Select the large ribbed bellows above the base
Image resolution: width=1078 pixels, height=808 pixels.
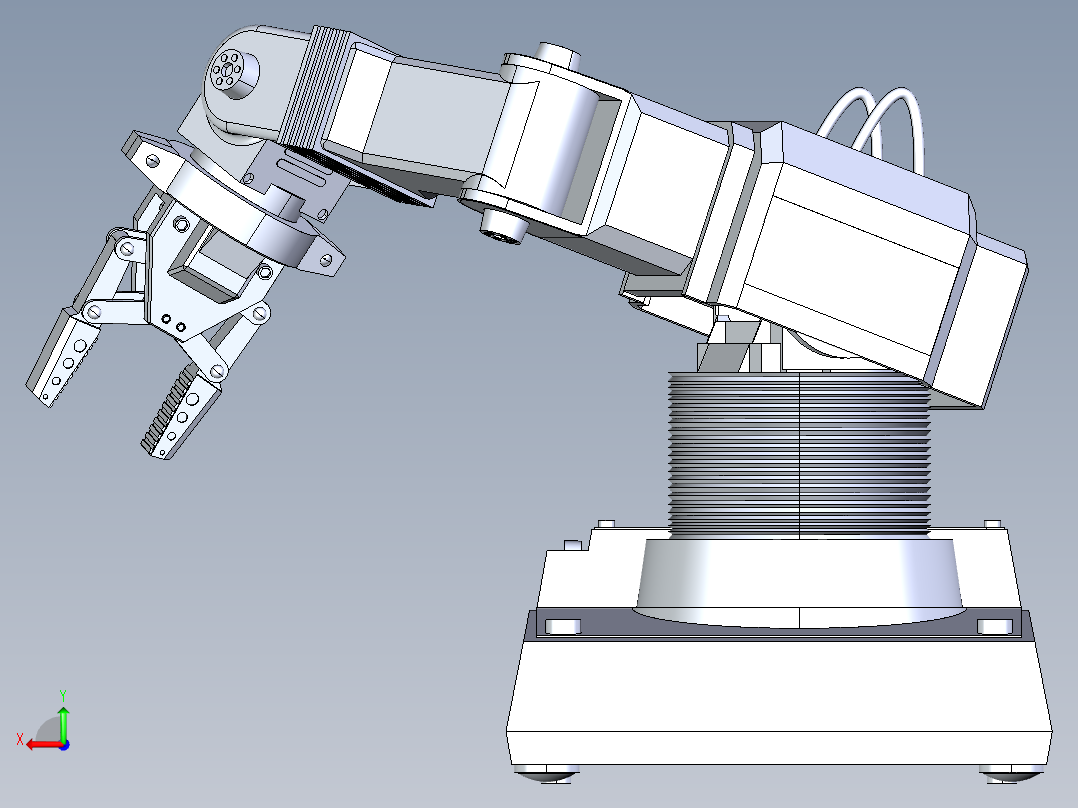[x=800, y=454]
